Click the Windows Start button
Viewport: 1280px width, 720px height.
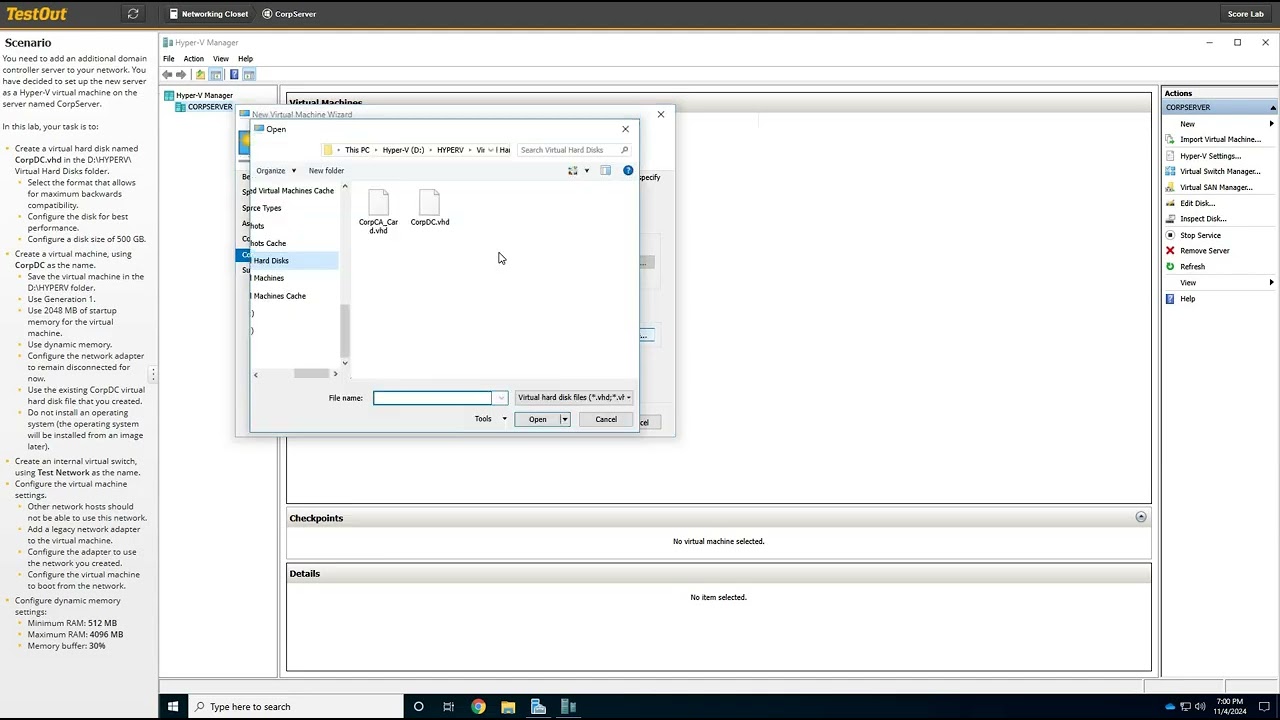point(172,706)
